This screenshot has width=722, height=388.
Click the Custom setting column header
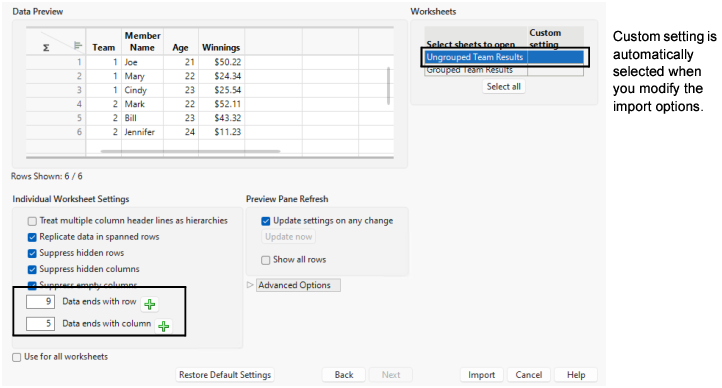pyautogui.click(x=555, y=38)
